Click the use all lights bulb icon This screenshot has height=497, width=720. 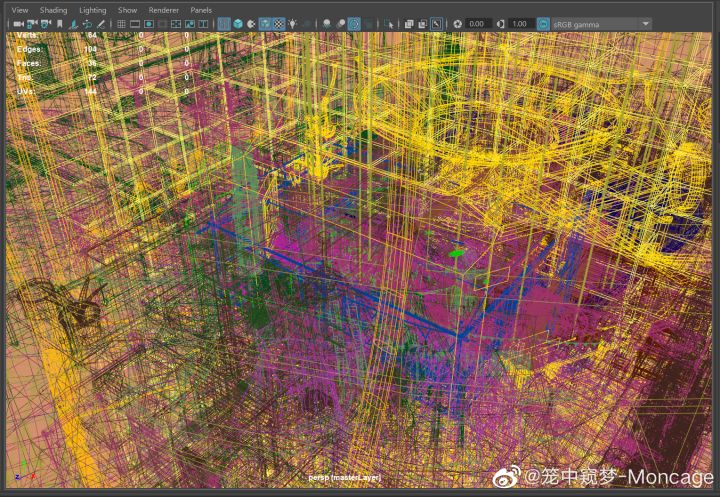pos(292,24)
